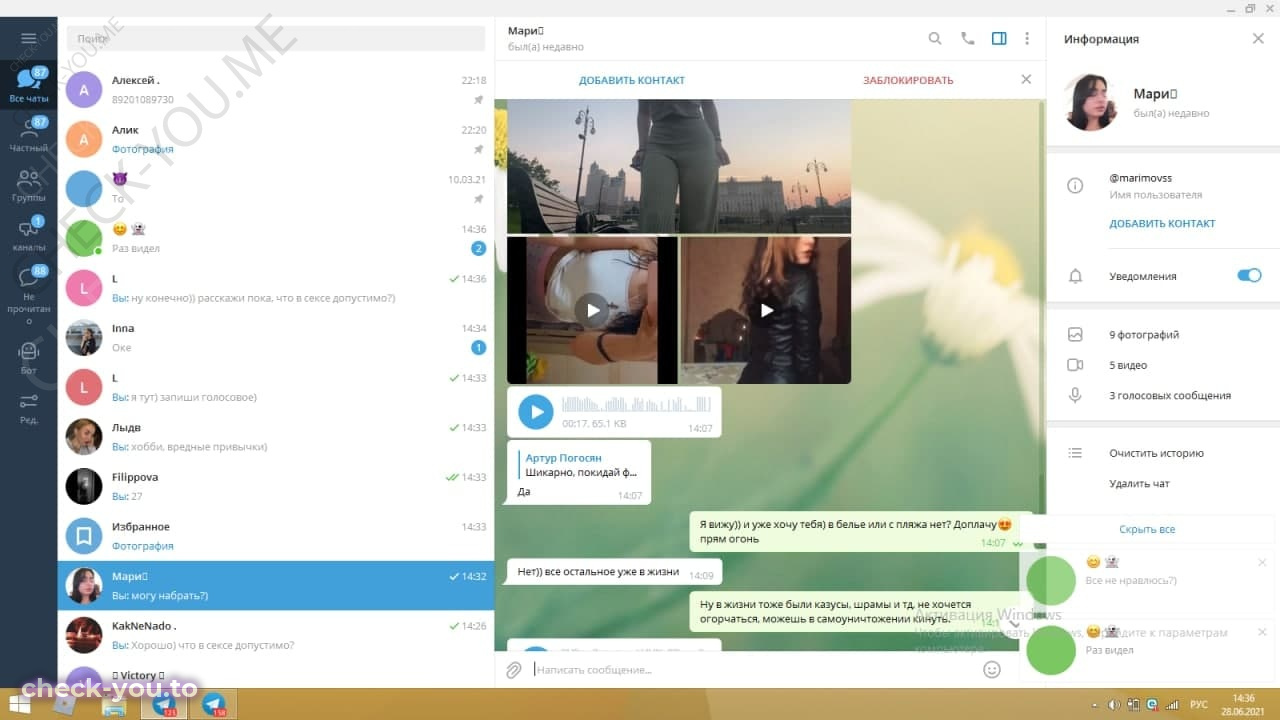Click 'ЗАБЛОКИРОВАТЬ' to block the user
This screenshot has height=720, width=1280.
pyautogui.click(x=908, y=80)
